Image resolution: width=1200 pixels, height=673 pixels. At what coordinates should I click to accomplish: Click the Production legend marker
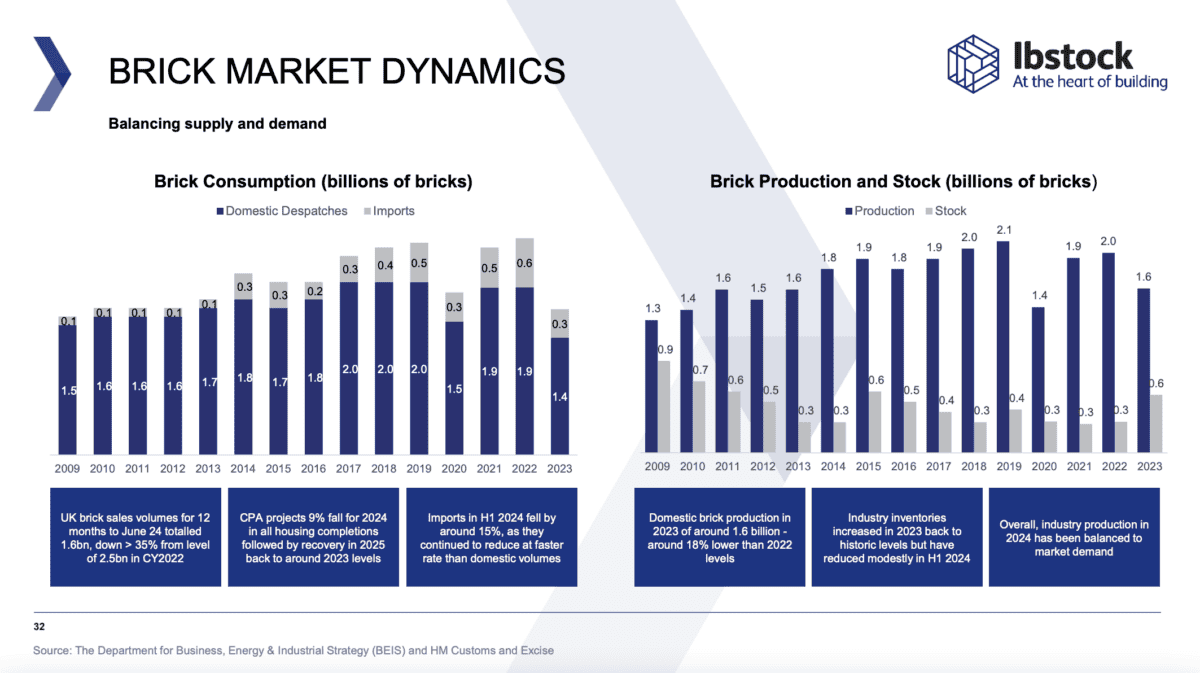click(x=848, y=211)
